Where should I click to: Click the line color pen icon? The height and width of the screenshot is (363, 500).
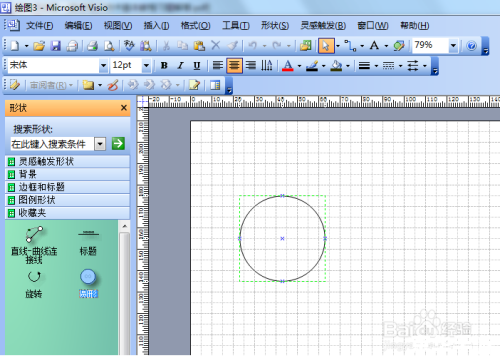pyautogui.click(x=312, y=66)
